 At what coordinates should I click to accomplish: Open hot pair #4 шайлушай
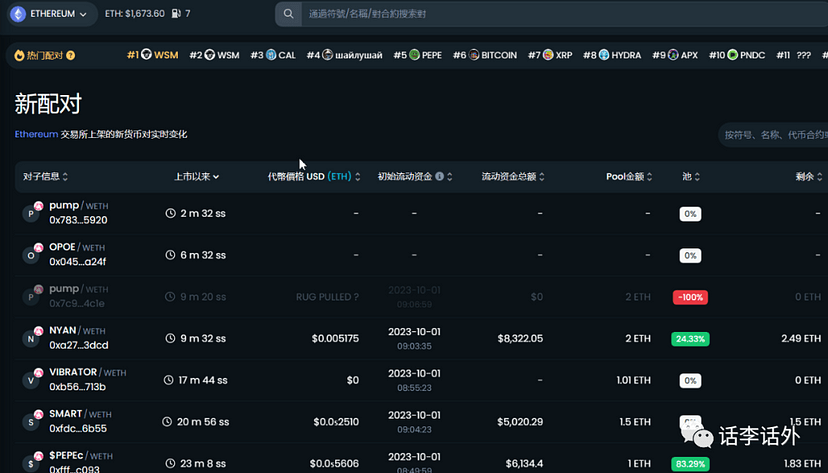(344, 55)
